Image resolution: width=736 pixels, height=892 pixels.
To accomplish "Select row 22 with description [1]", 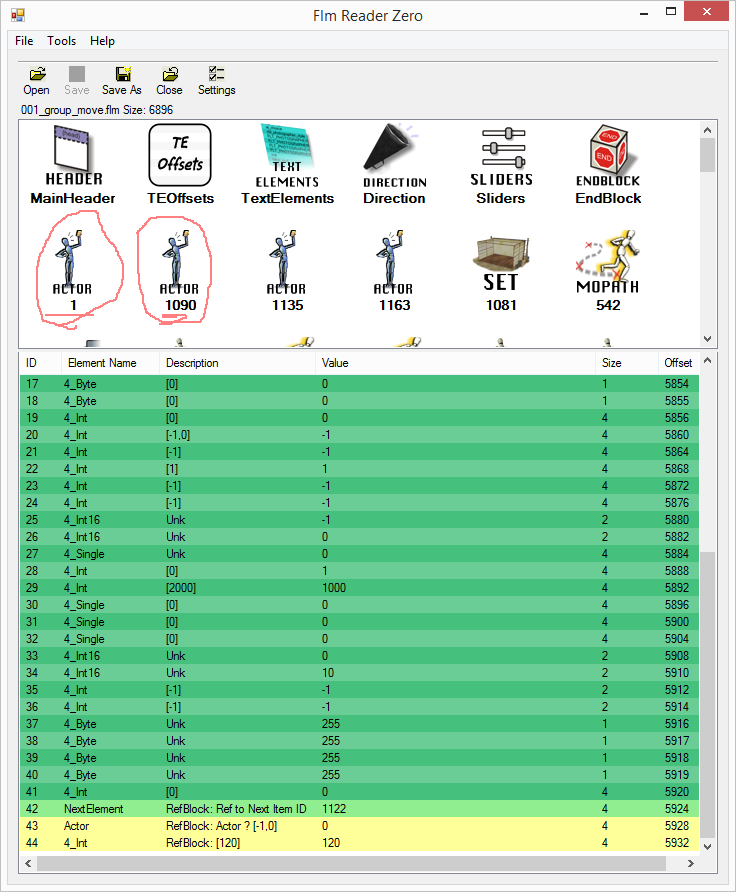I will tap(359, 469).
